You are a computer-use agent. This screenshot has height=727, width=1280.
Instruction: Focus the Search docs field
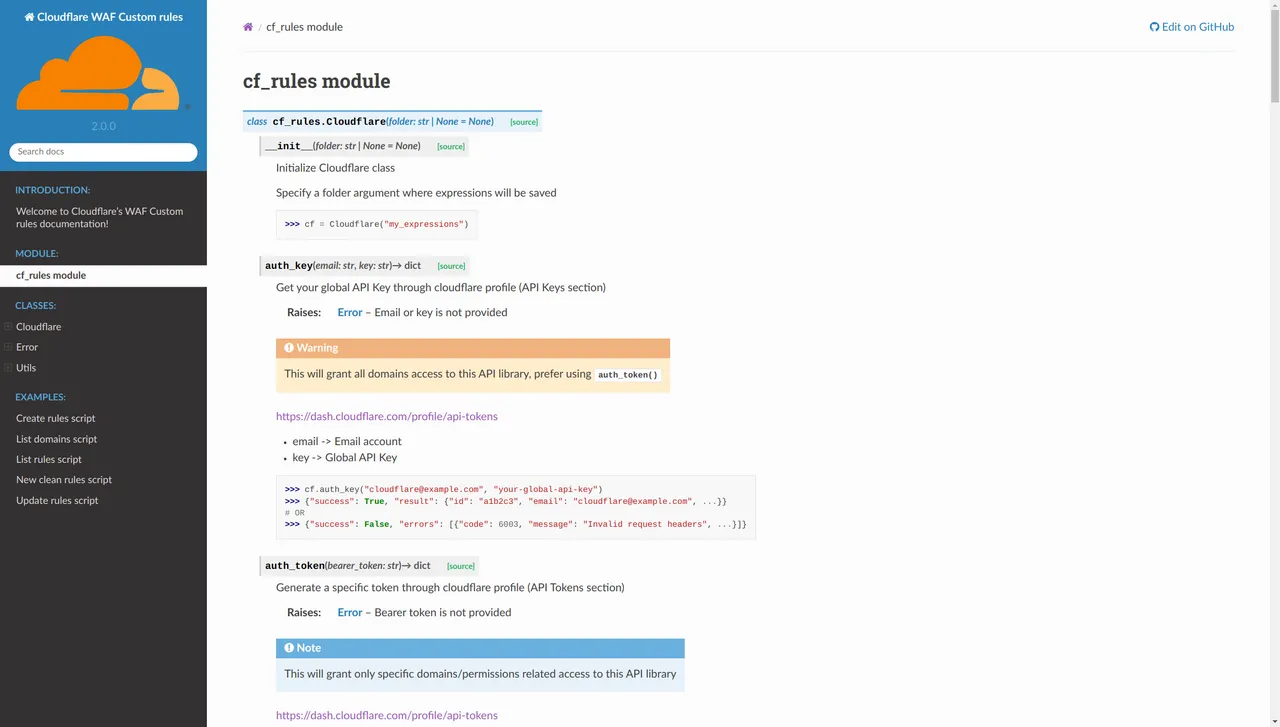(x=103, y=152)
